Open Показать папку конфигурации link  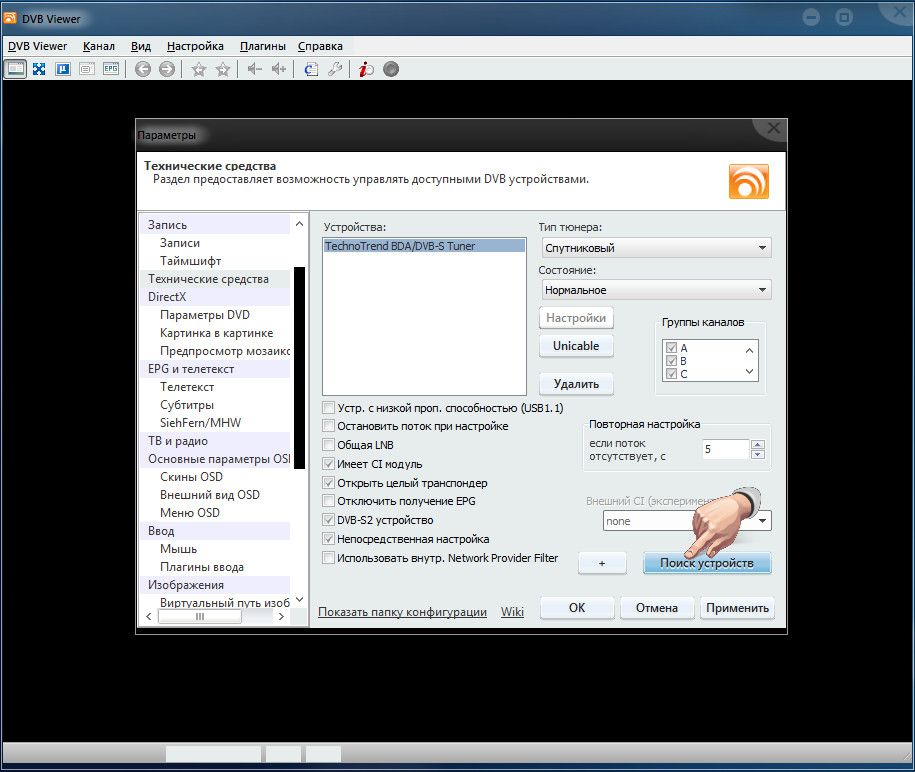(x=402, y=612)
